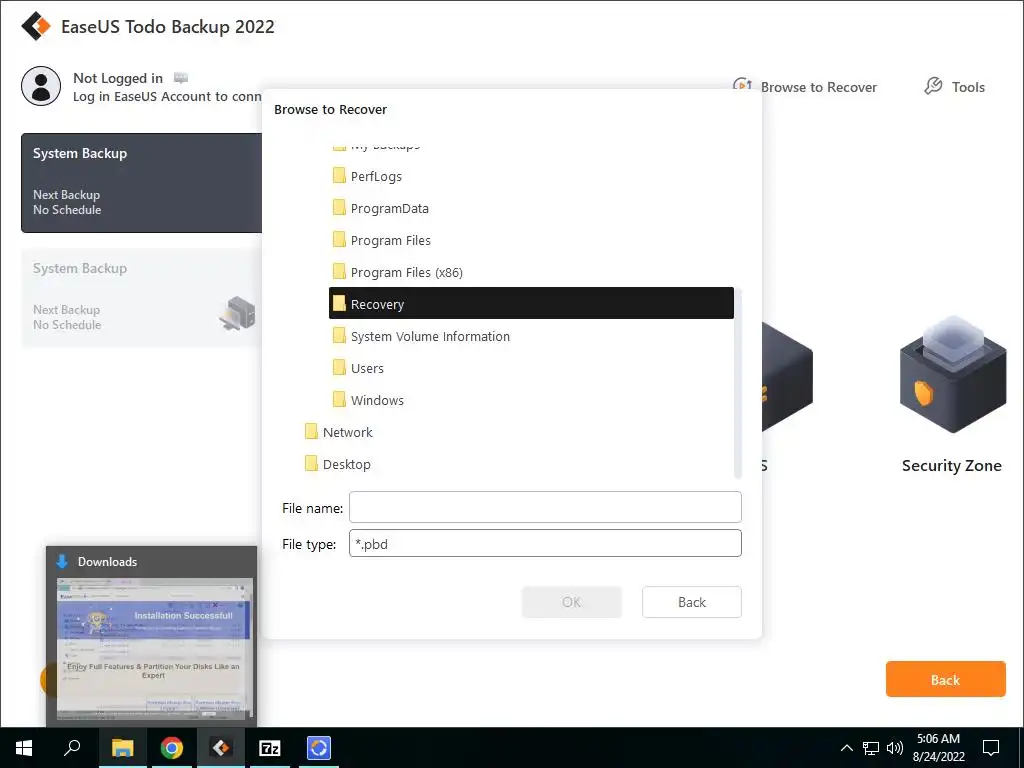Select Program Files (x86) folder text
The height and width of the screenshot is (768, 1024).
coord(407,272)
